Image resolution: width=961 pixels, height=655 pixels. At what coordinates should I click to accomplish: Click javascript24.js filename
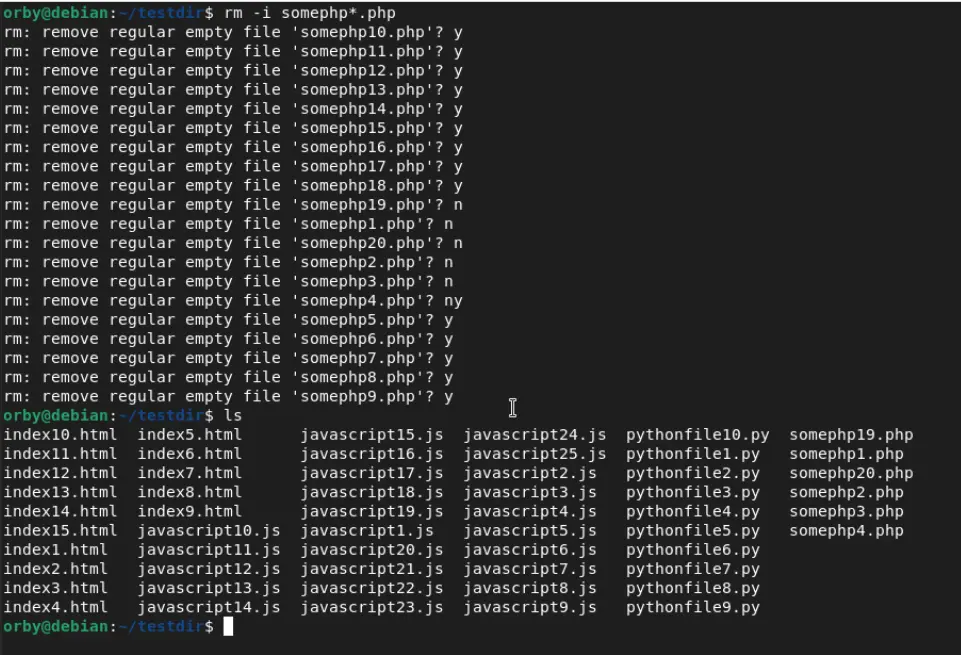pos(534,435)
